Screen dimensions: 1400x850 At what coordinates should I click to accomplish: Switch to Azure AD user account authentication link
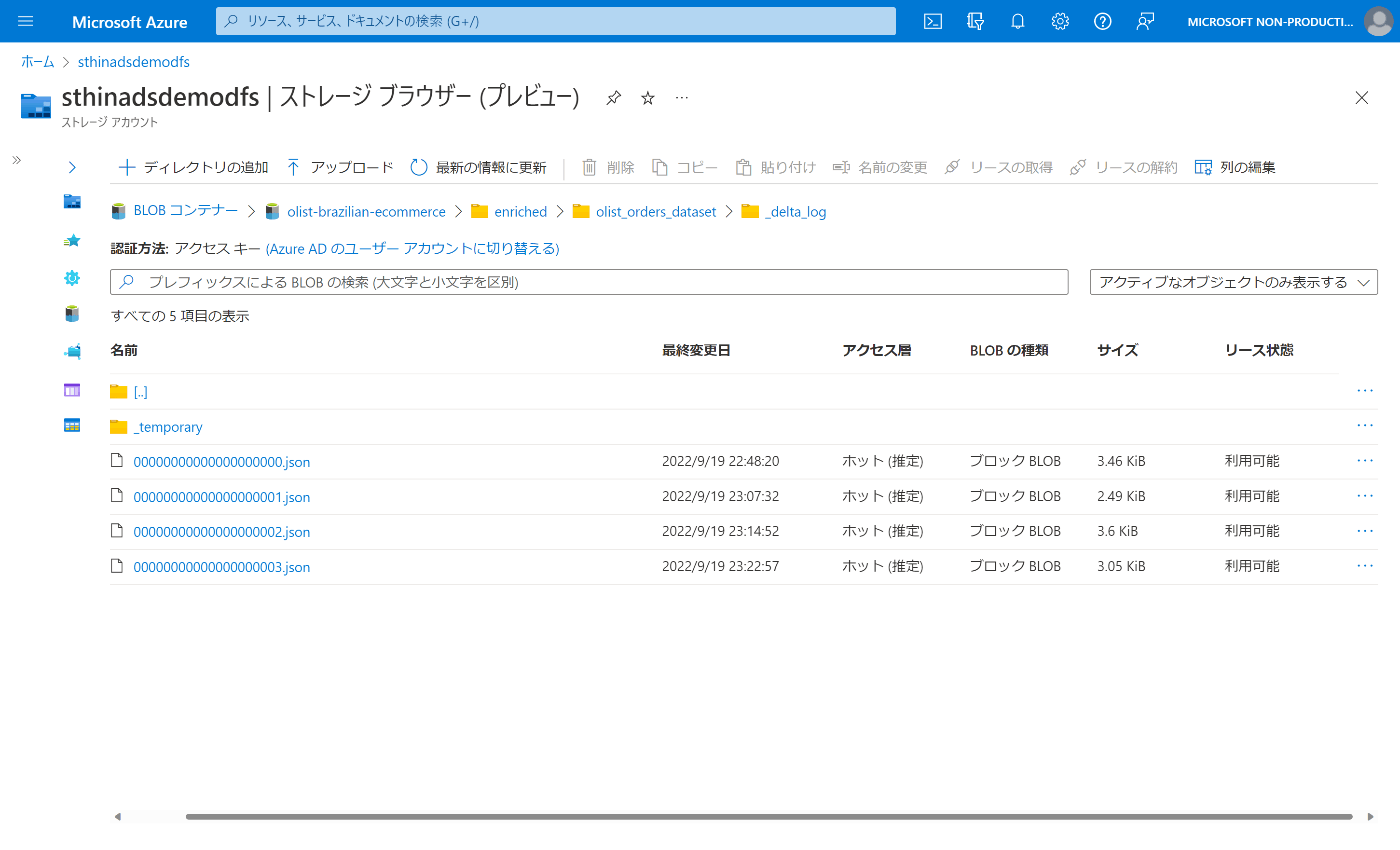[412, 248]
